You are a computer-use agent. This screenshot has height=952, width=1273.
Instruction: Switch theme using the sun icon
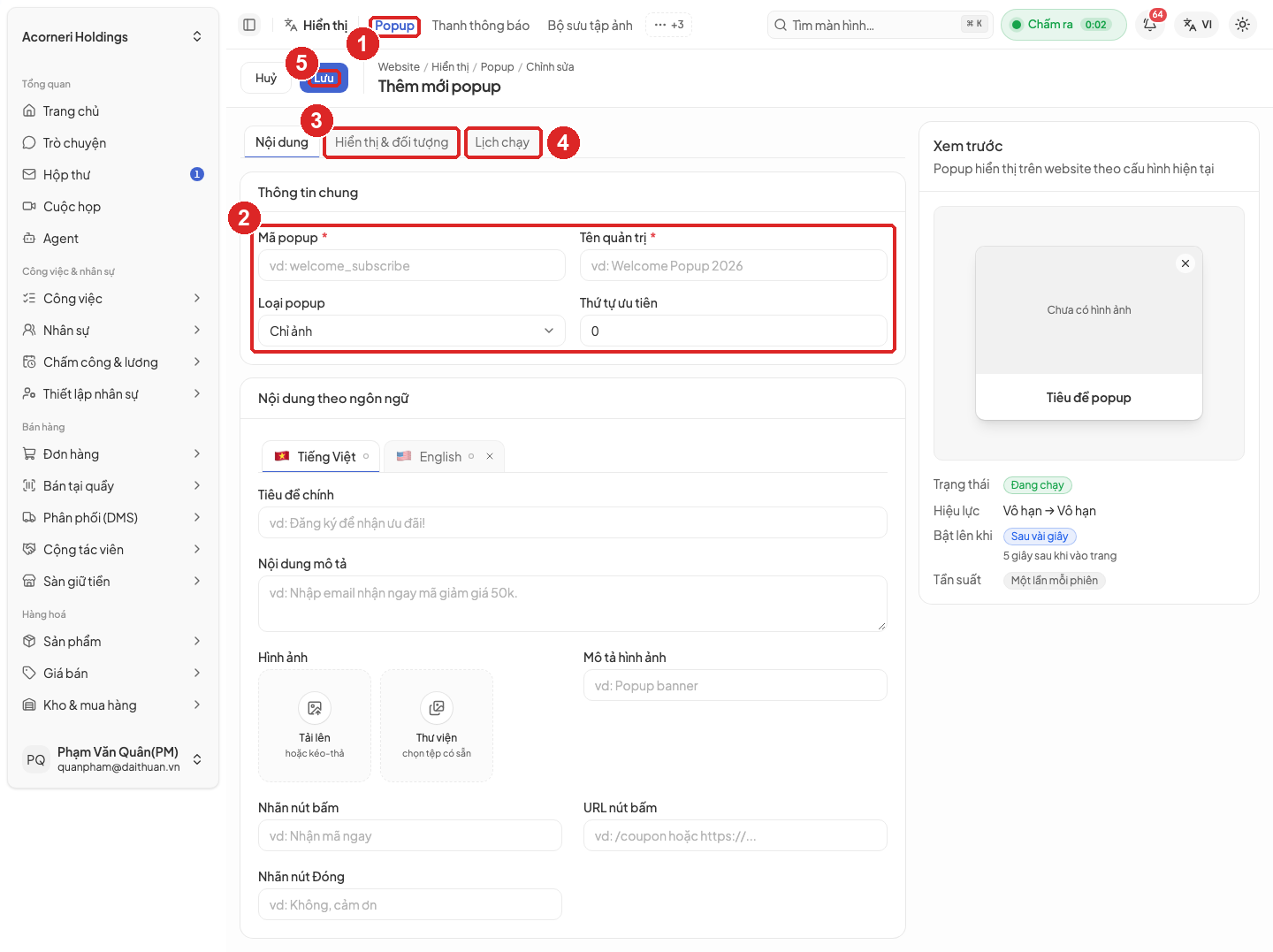1242,25
